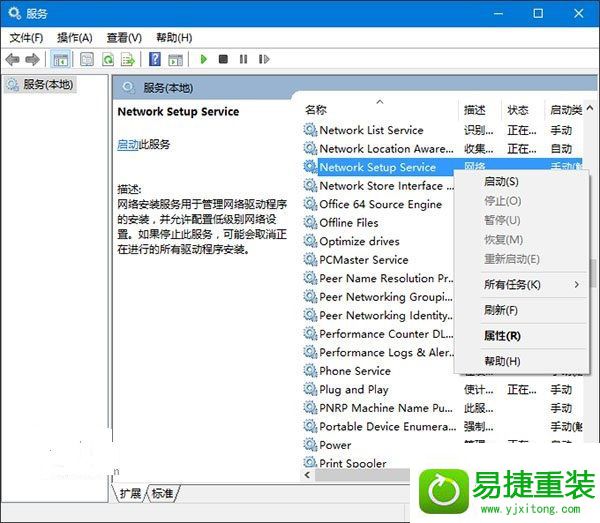
Task: Toggle the show/hide console tree icon
Action: [x=60, y=60]
